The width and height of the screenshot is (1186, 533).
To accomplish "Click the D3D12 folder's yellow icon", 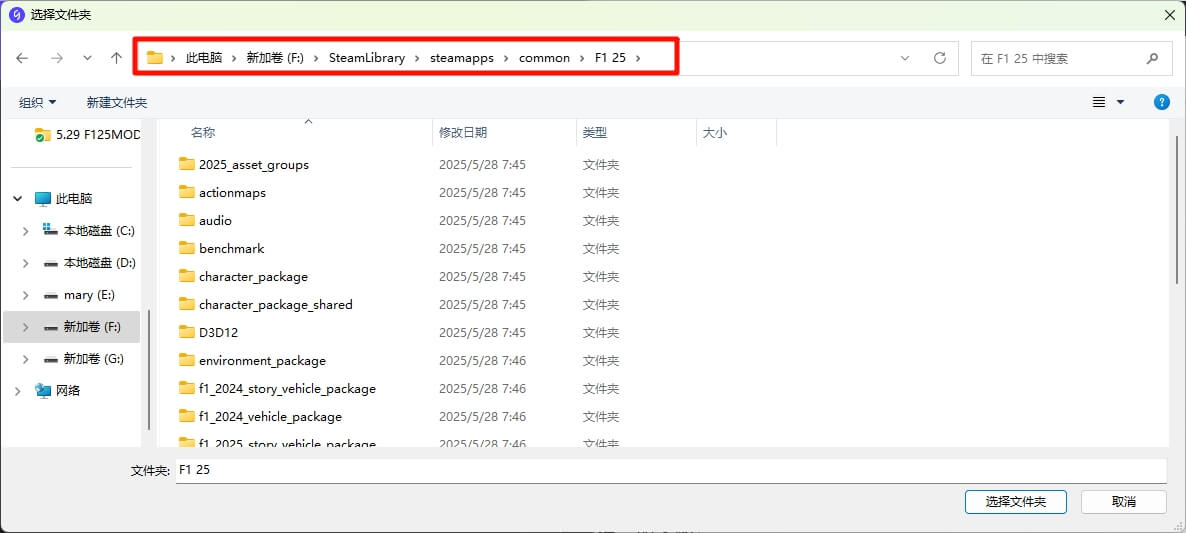I will pos(187,331).
